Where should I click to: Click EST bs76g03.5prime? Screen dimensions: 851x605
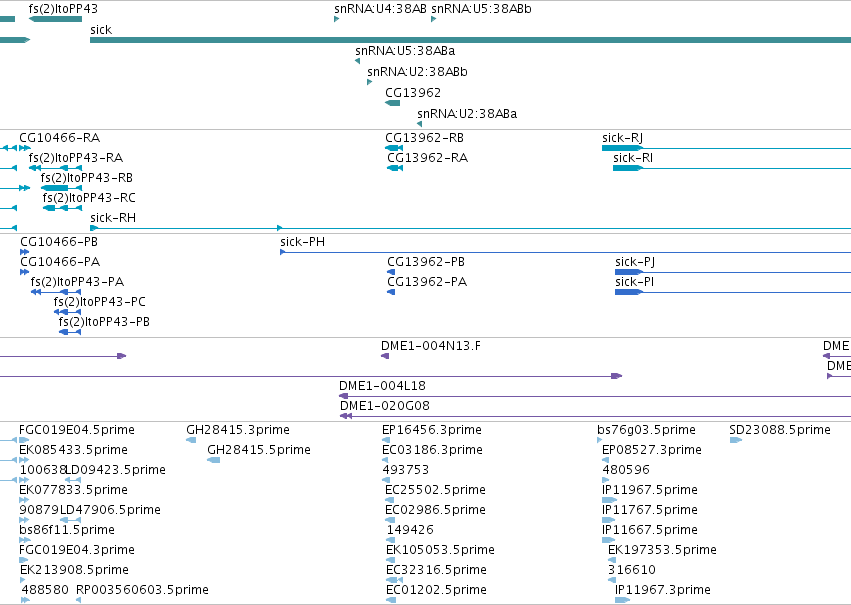click(x=646, y=430)
